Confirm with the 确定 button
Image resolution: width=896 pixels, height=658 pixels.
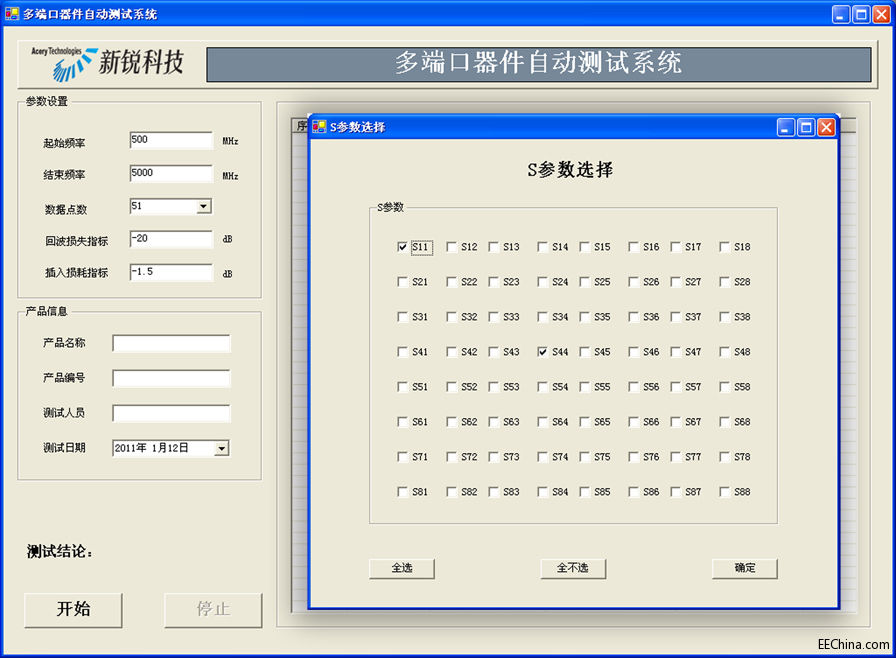pyautogui.click(x=745, y=568)
